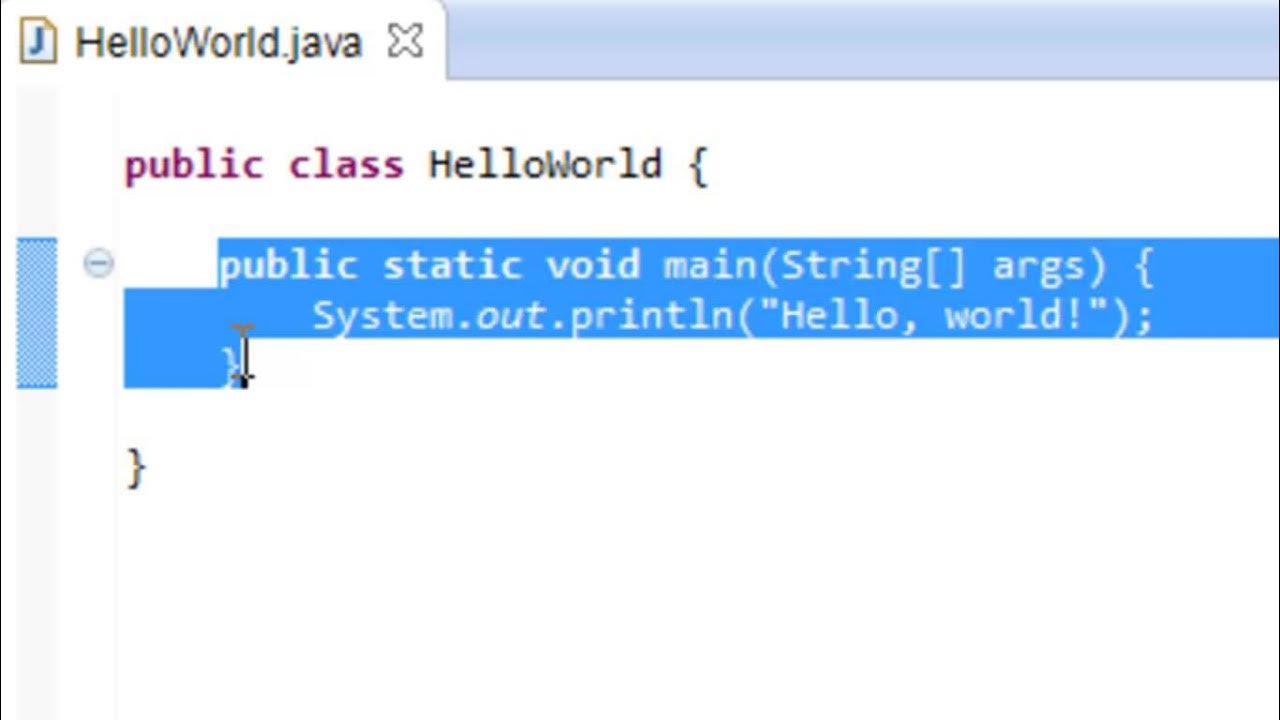Click the word System in println line
This screenshot has height=720, width=1280.
coord(384,316)
